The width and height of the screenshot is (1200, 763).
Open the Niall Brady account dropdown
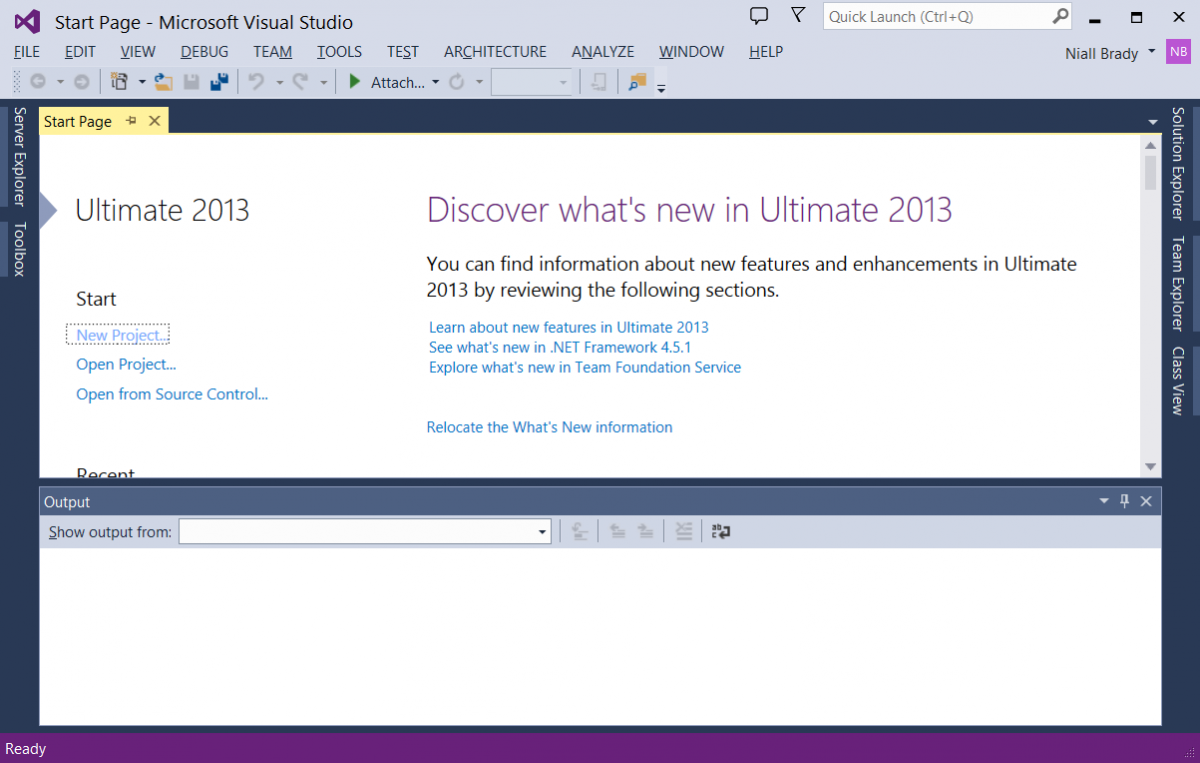(1152, 51)
